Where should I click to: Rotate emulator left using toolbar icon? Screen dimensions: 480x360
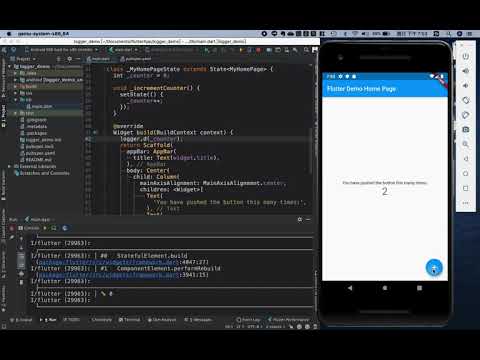click(x=466, y=100)
